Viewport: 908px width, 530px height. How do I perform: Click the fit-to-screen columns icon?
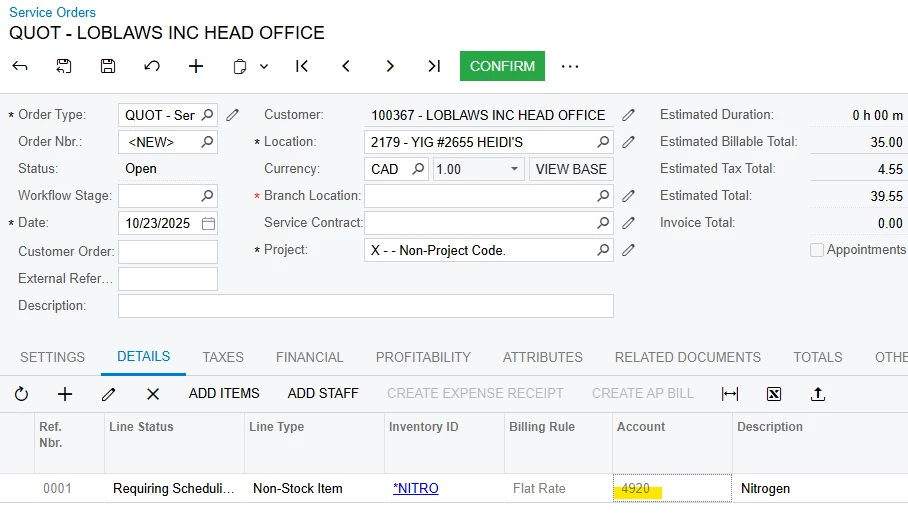(730, 394)
